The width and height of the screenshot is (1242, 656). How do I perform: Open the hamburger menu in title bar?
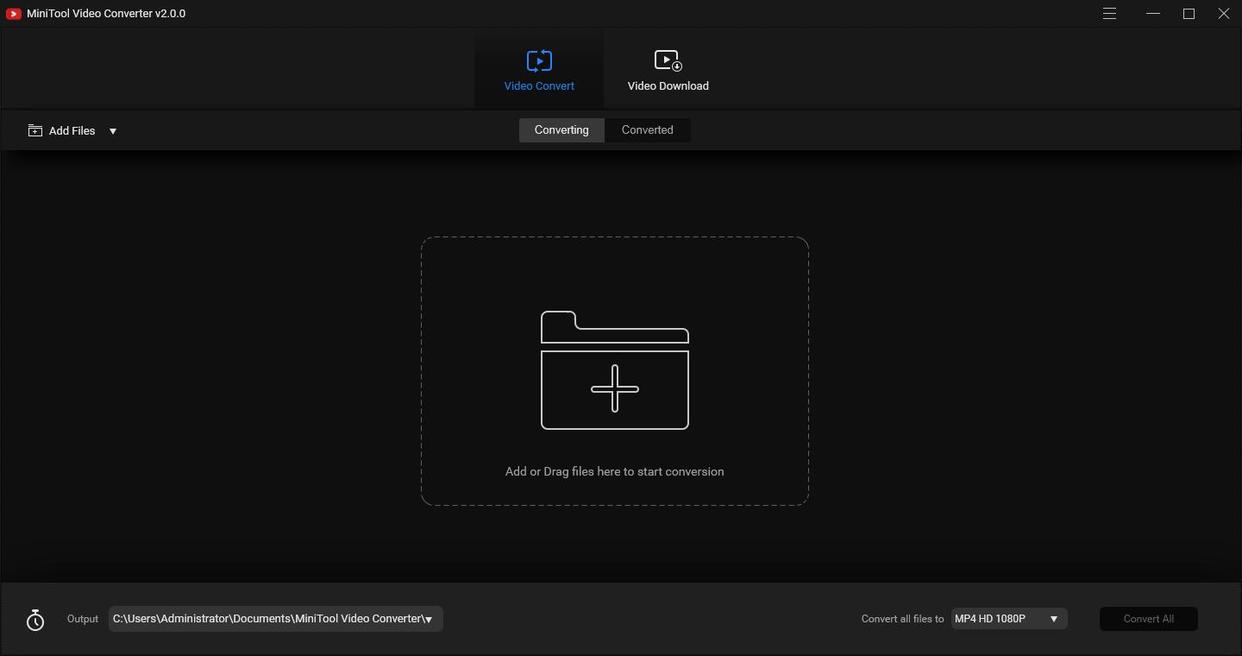click(1109, 14)
